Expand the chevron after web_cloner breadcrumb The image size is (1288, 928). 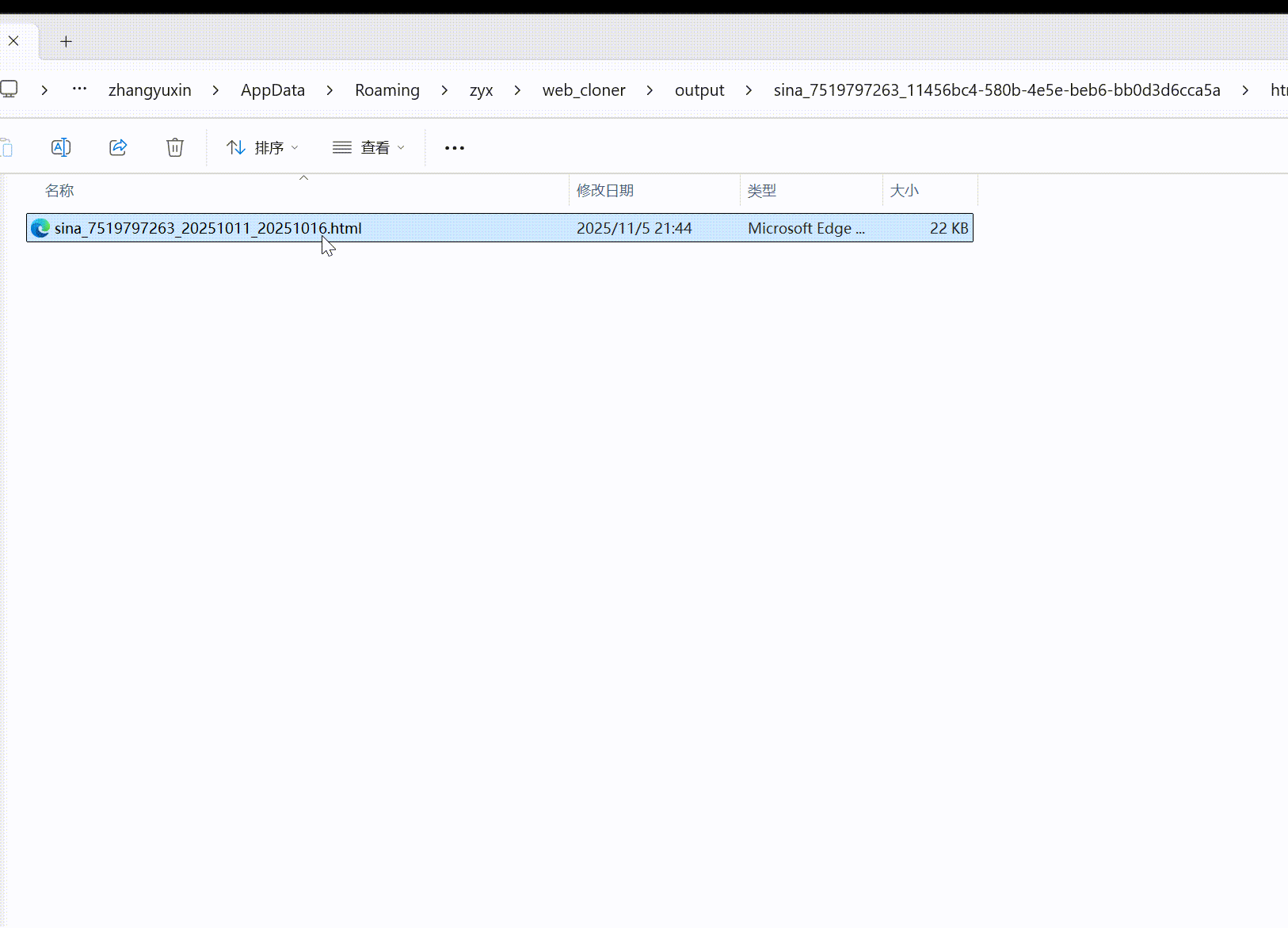pos(650,90)
